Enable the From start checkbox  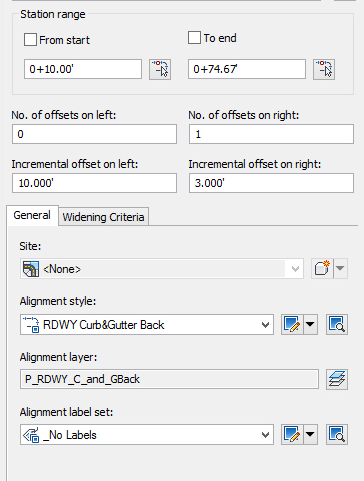30,40
